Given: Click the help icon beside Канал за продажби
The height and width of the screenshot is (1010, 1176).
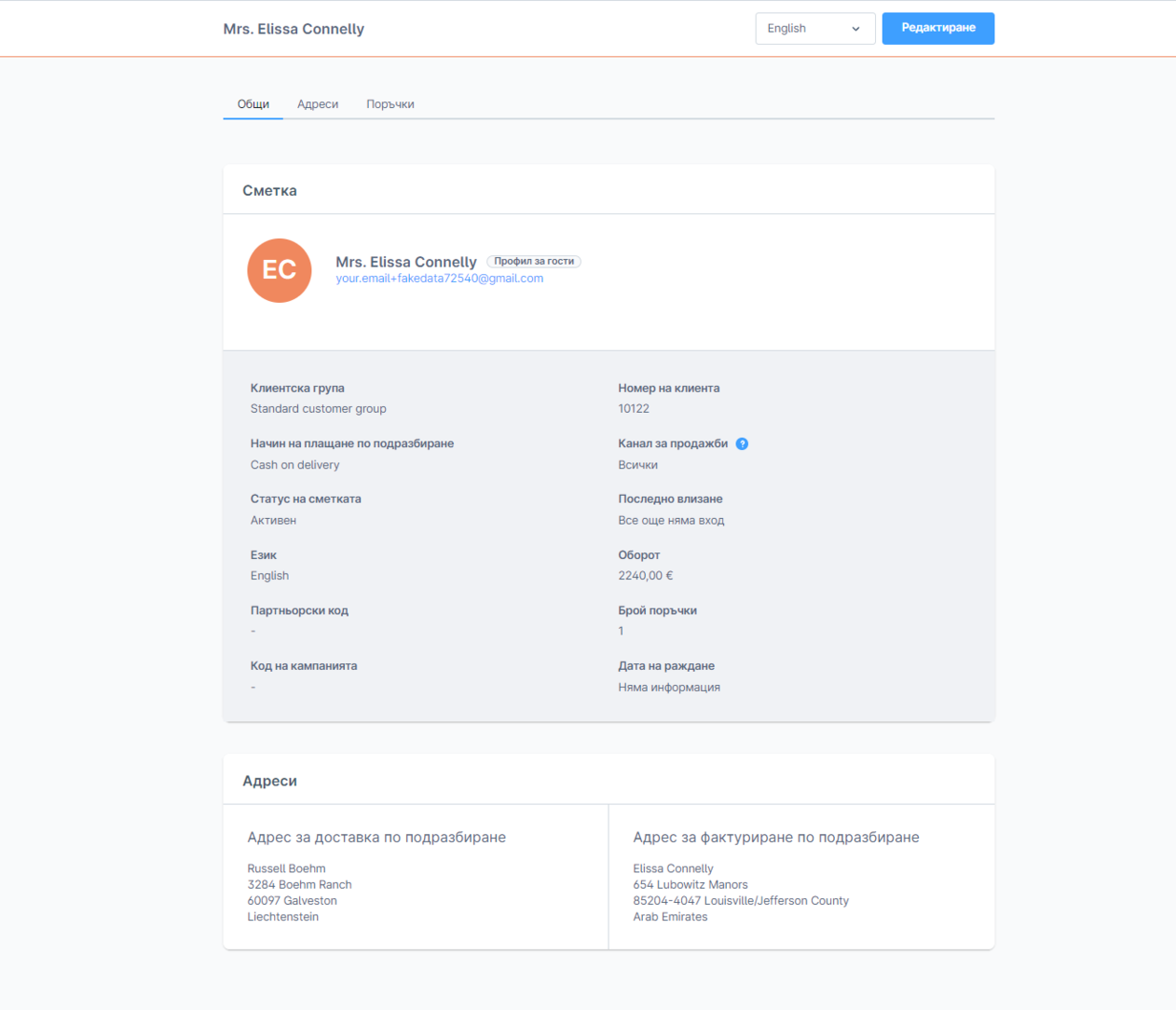Looking at the screenshot, I should [x=742, y=444].
